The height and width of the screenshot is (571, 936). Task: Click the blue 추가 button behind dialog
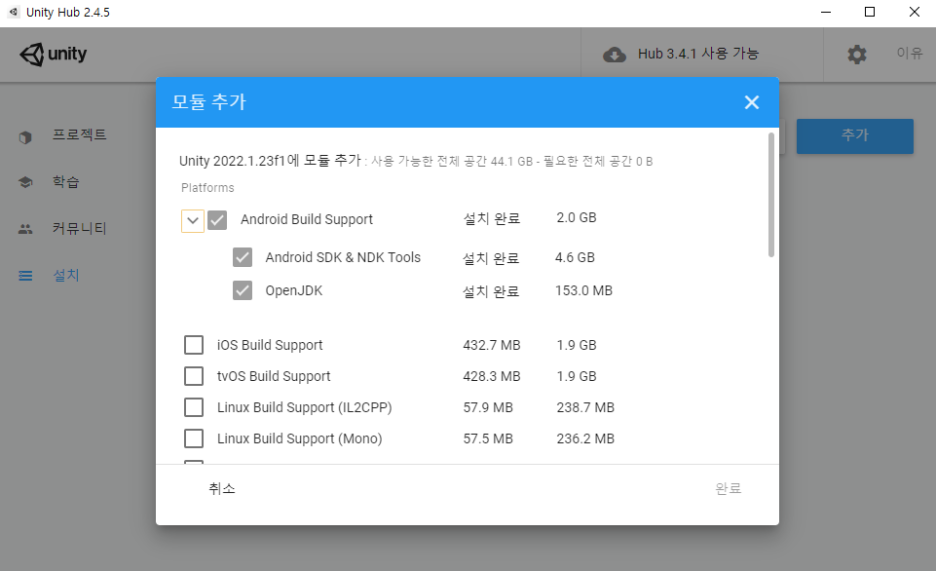coord(855,136)
